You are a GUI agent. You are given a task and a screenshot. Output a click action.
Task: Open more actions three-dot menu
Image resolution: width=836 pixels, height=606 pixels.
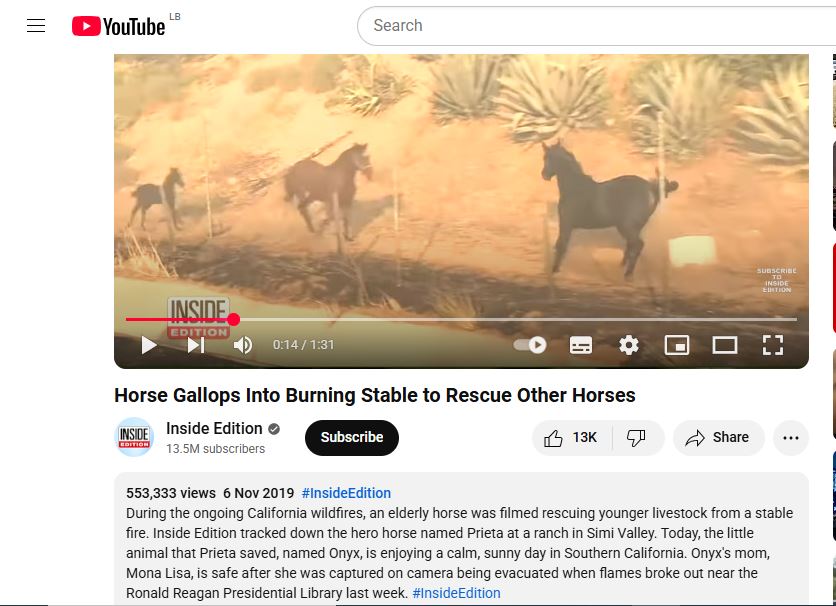(791, 438)
